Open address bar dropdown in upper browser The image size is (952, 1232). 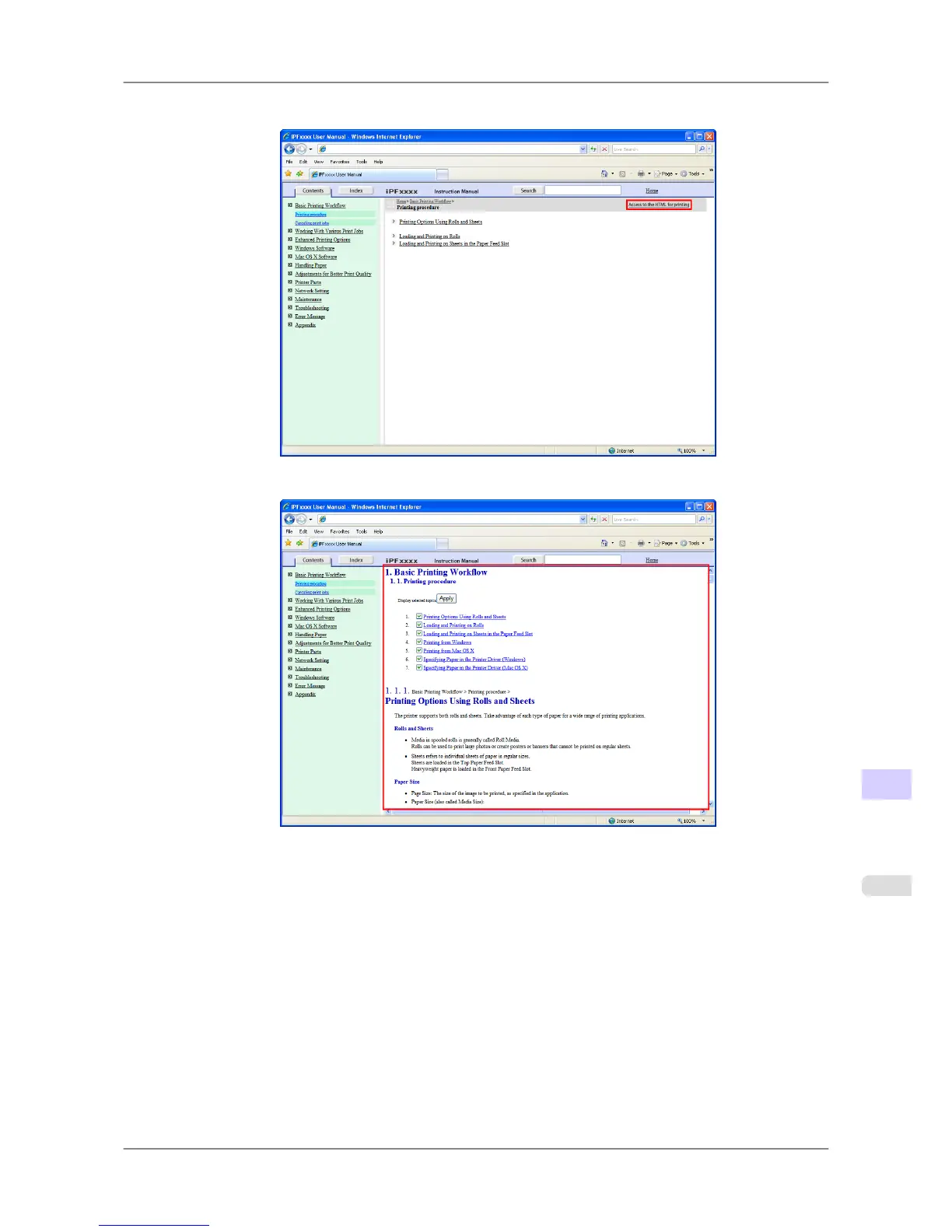coord(583,149)
